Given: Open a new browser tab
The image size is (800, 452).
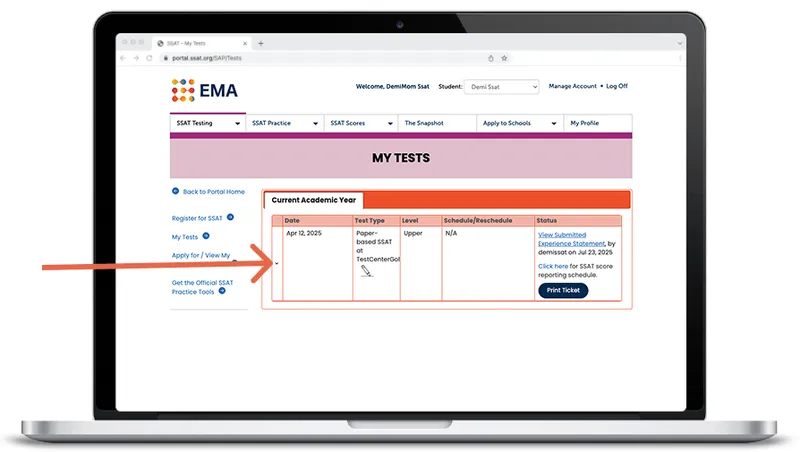Looking at the screenshot, I should pos(261,43).
